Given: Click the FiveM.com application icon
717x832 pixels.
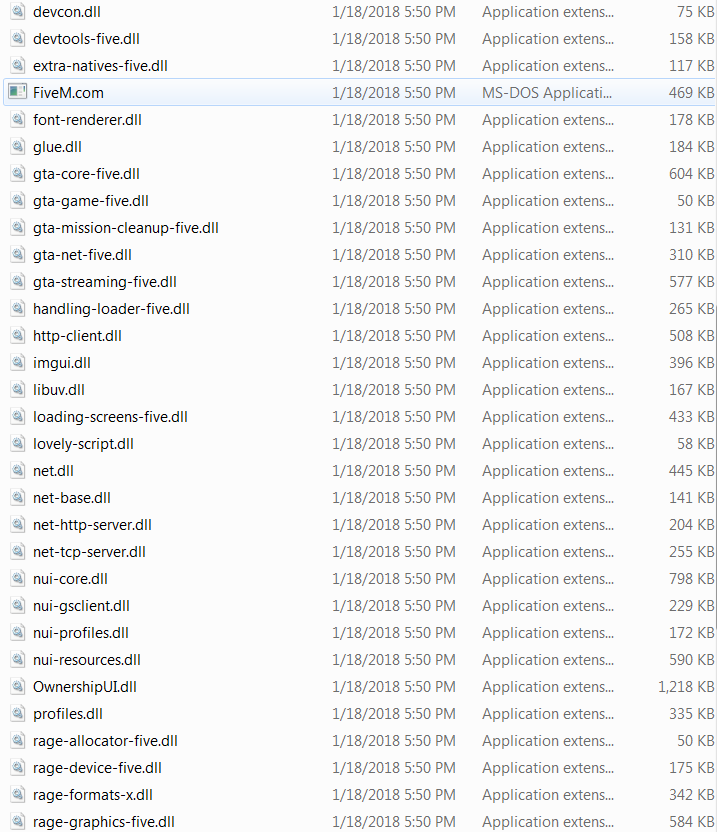Looking at the screenshot, I should 18,92.
